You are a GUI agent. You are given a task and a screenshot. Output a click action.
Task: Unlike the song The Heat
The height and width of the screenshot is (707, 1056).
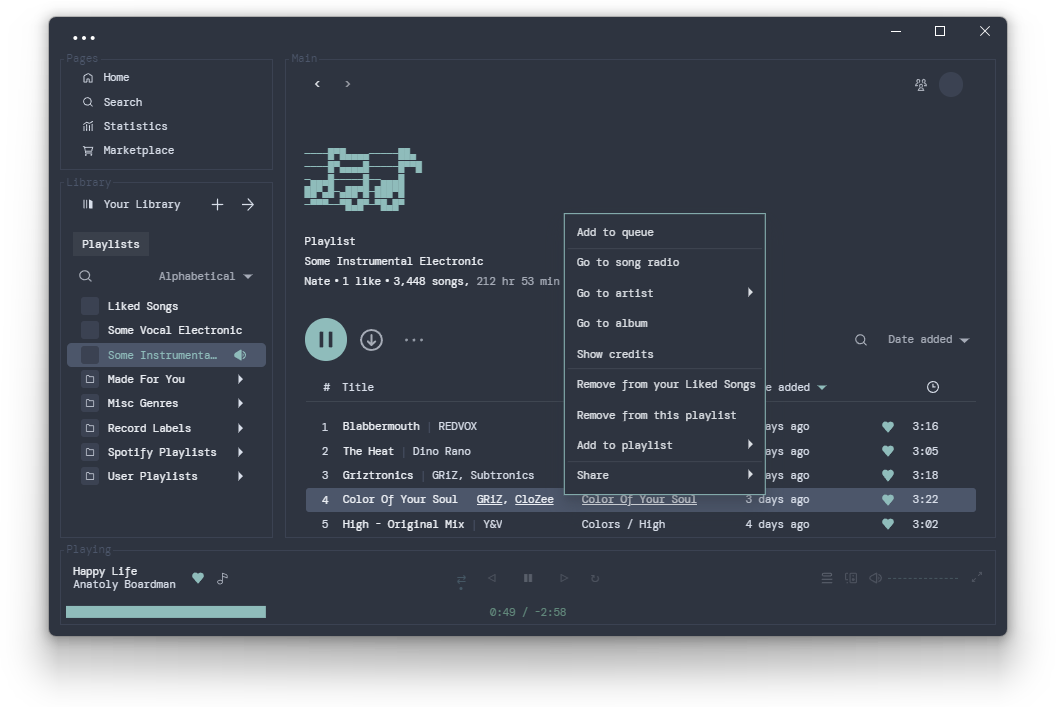tap(888, 451)
